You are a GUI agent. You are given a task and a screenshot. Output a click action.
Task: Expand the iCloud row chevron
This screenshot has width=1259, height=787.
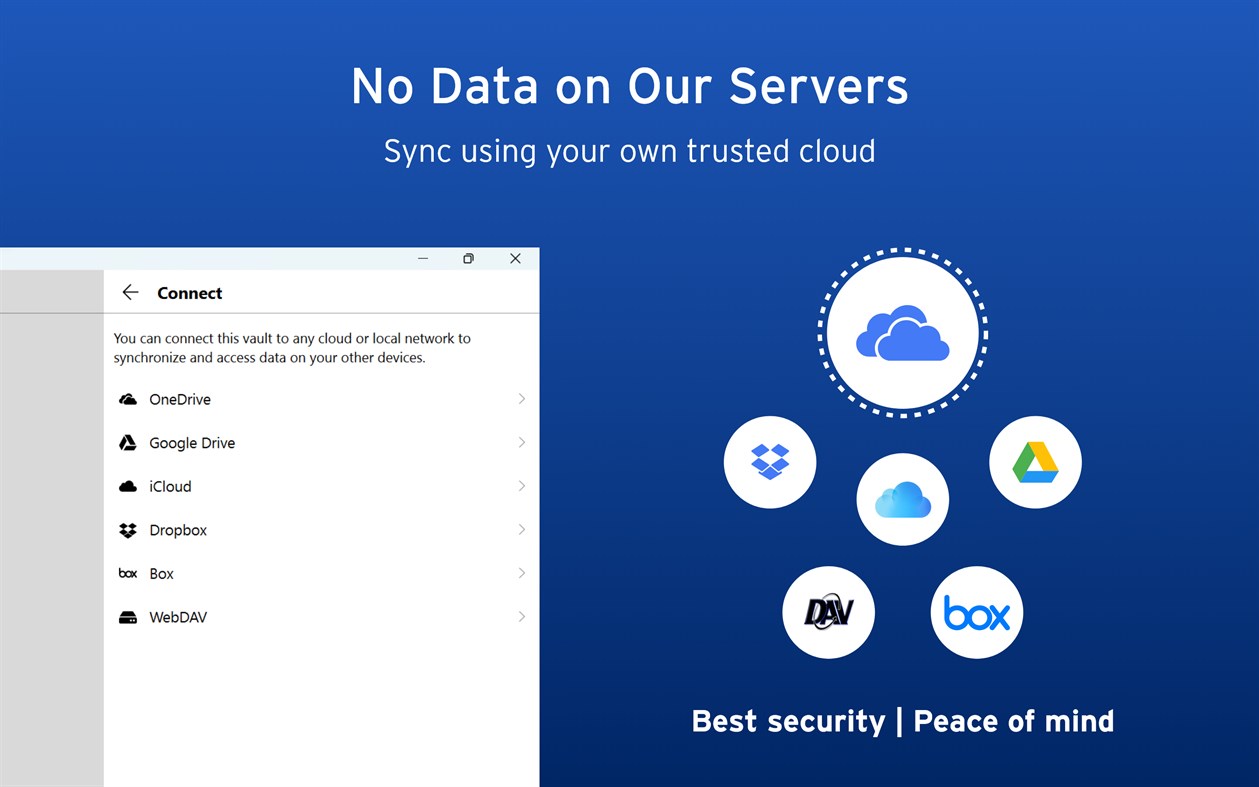coord(521,486)
